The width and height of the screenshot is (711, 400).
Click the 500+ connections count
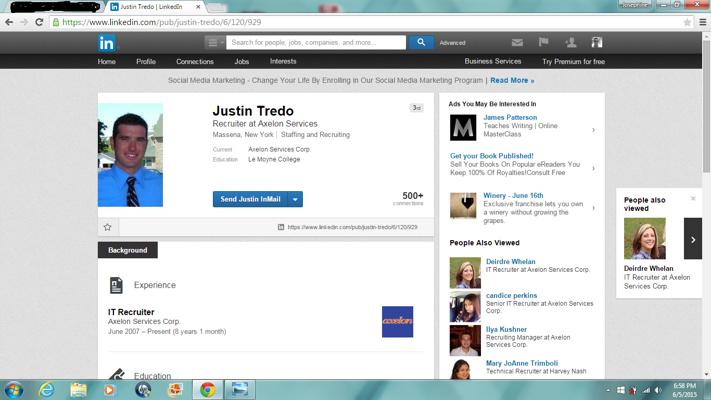point(413,196)
